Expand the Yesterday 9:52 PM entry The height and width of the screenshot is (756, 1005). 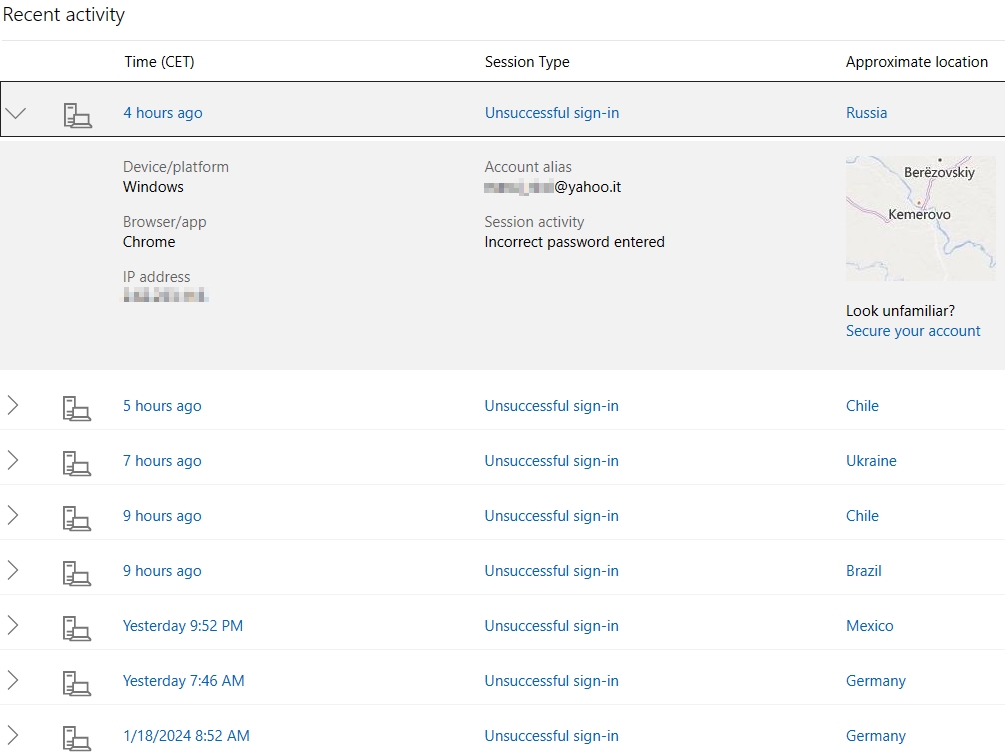coord(13,626)
